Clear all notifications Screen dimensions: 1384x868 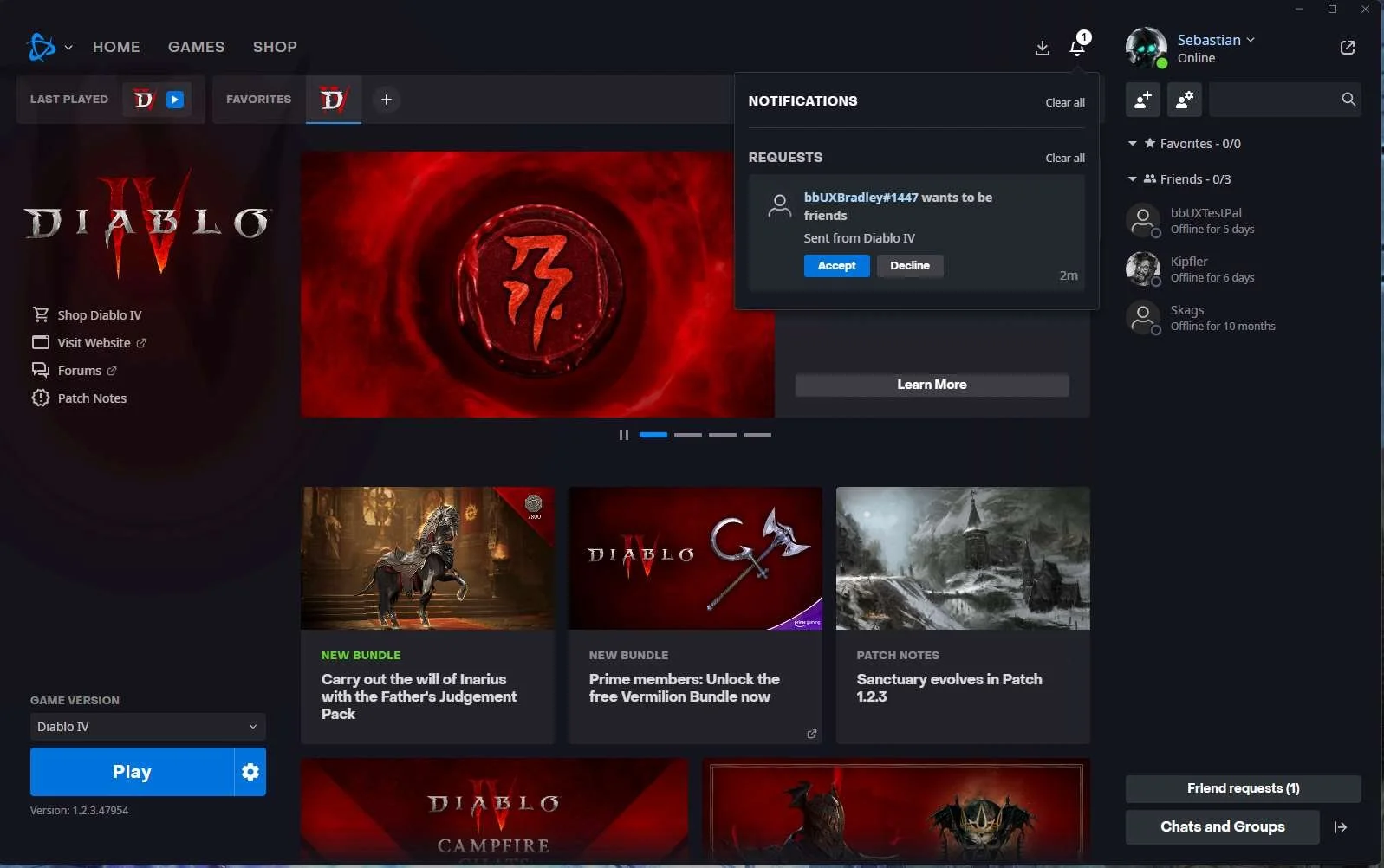coord(1065,102)
